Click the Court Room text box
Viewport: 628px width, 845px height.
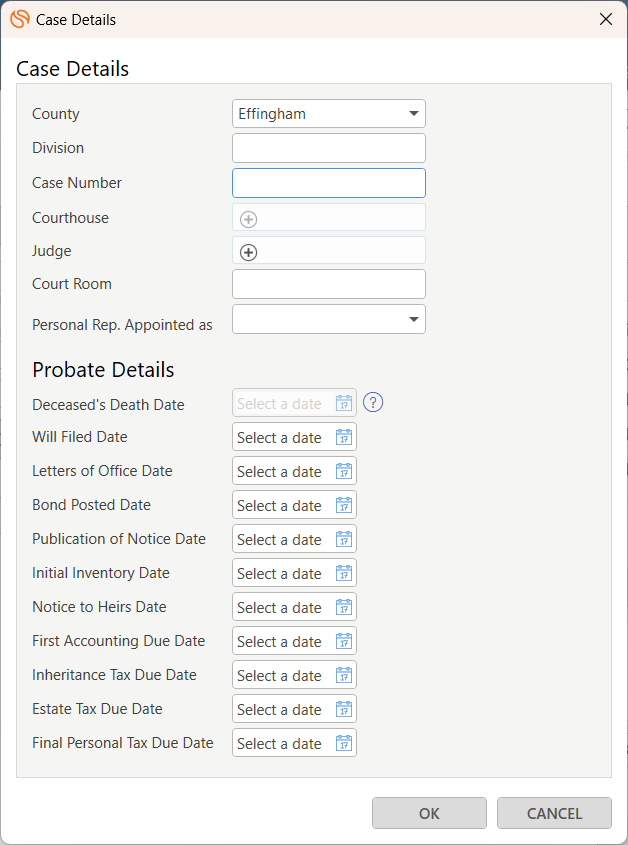(329, 284)
